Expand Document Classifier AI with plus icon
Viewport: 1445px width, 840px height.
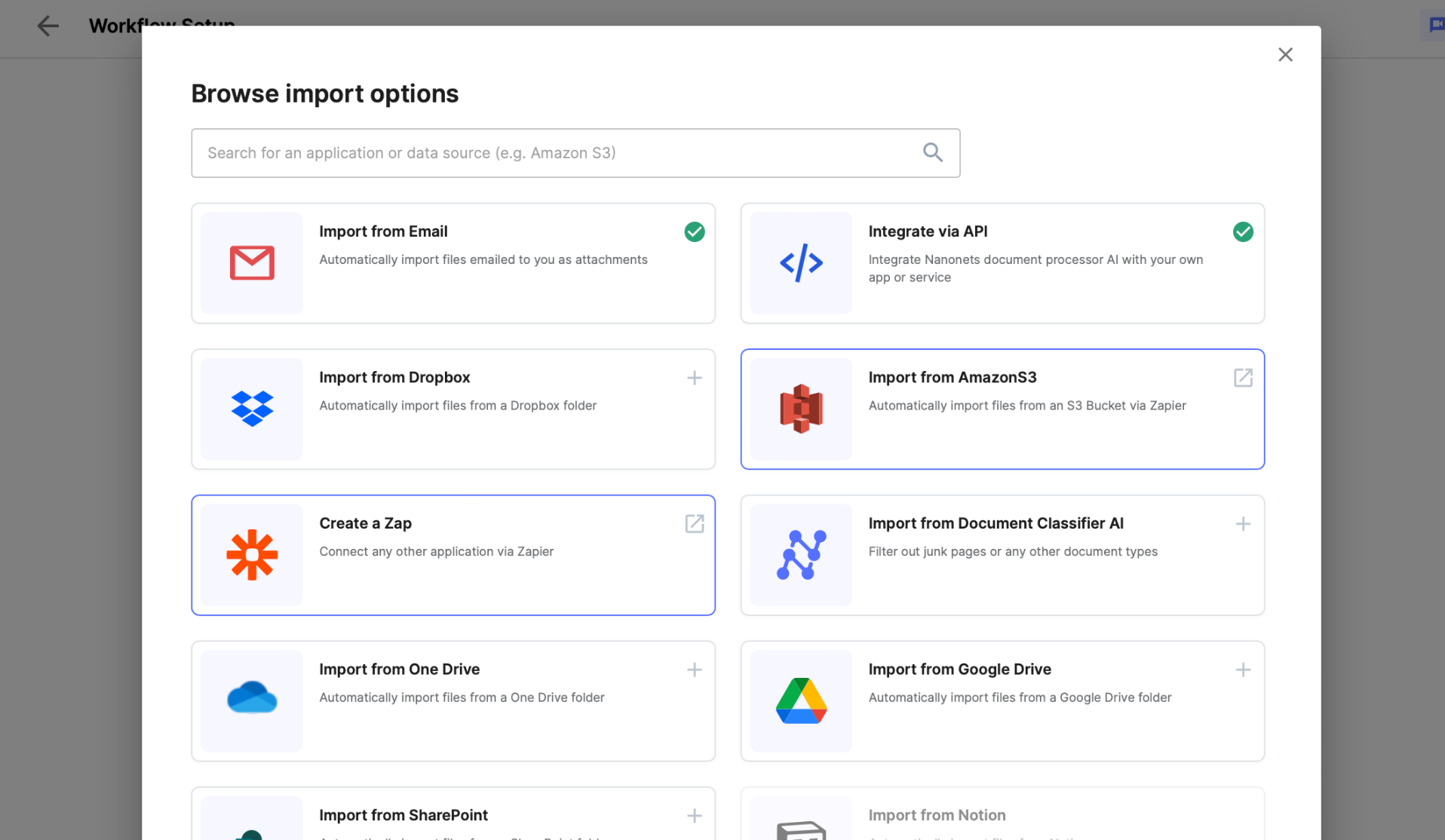(x=1242, y=524)
